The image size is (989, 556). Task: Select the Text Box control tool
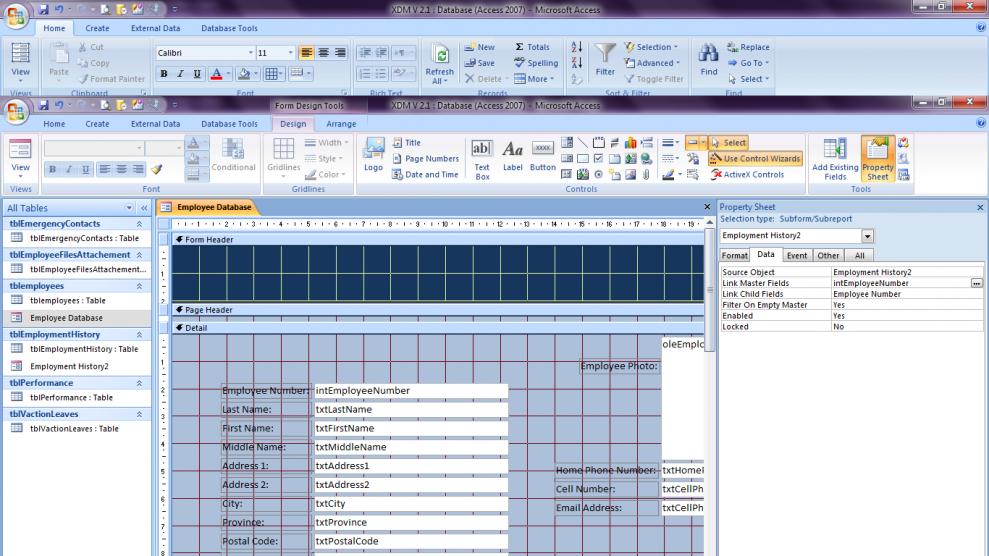pyautogui.click(x=482, y=160)
